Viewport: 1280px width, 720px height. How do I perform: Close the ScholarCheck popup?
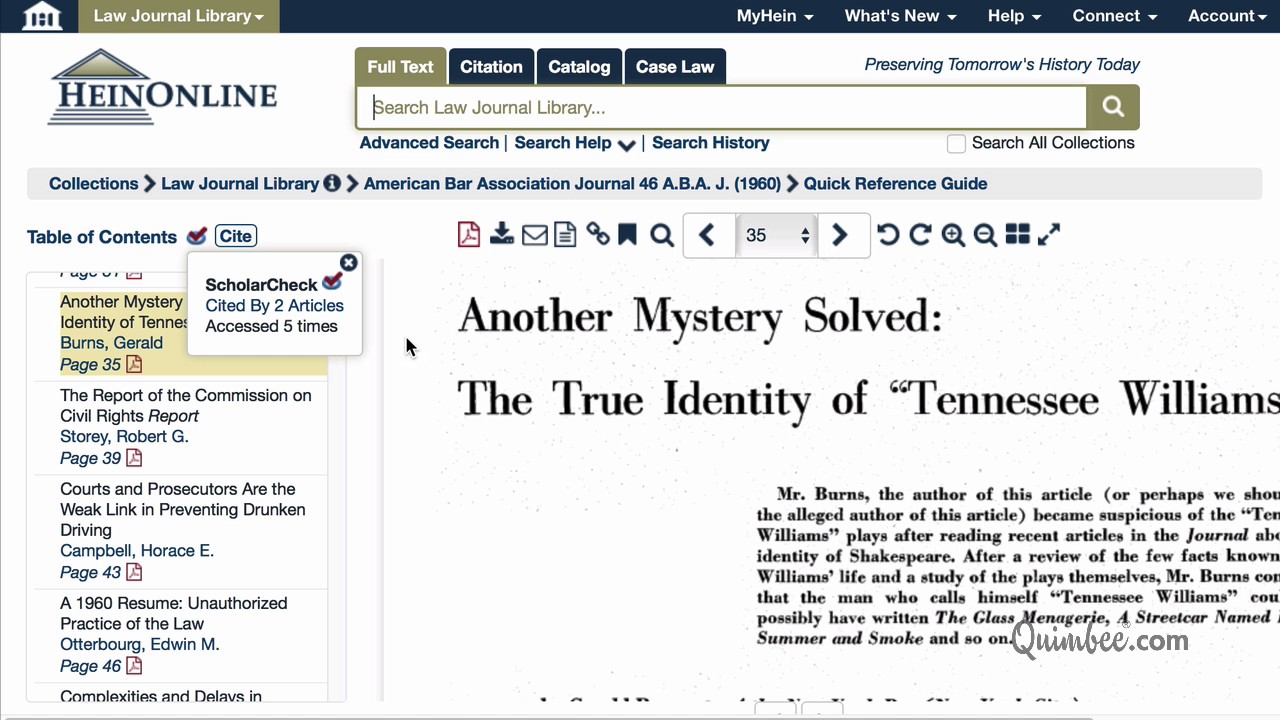click(x=348, y=263)
